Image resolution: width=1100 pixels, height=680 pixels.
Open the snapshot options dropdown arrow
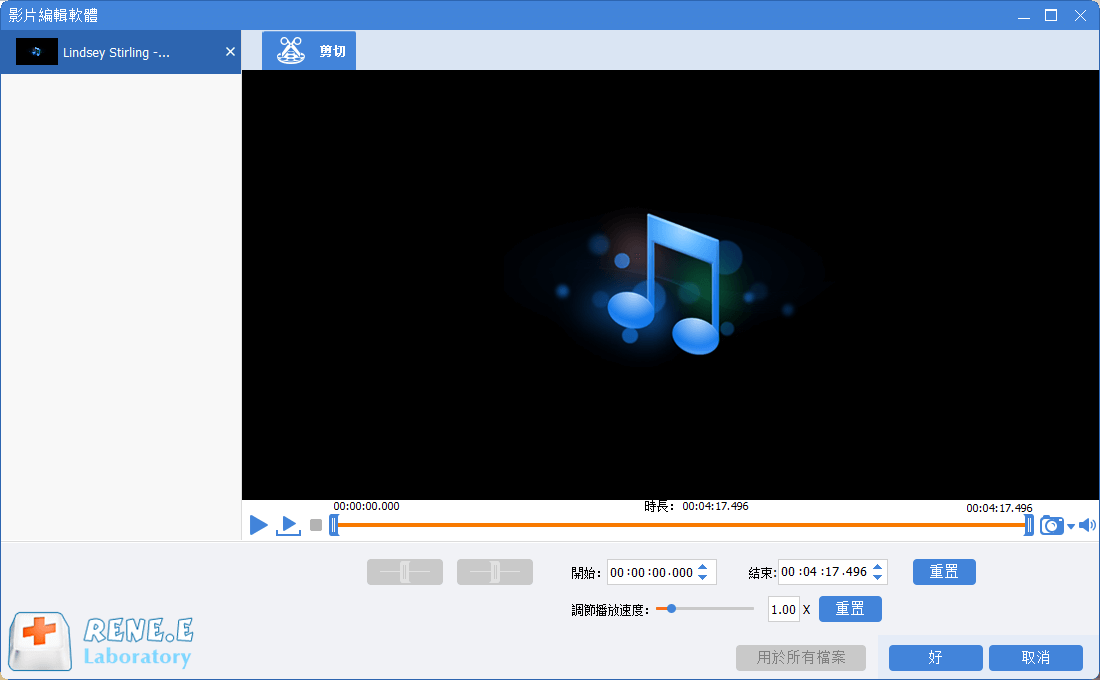coord(1071,526)
